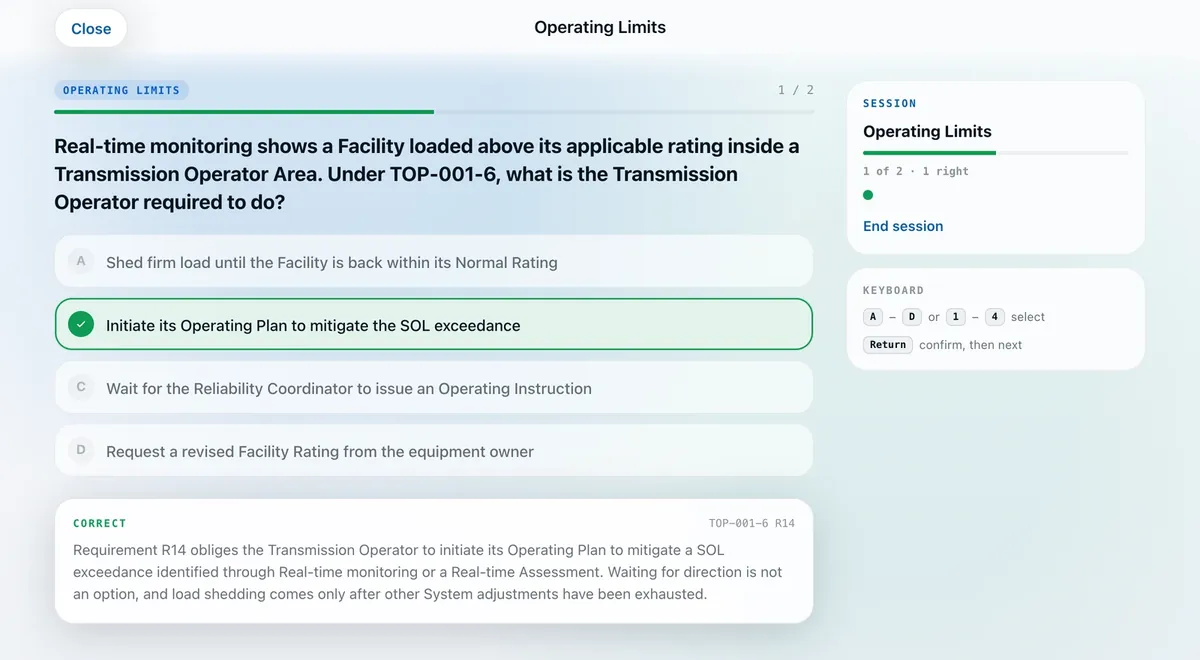The image size is (1200, 660).
Task: Pick answer D Request a revised Facility Rating
Action: (434, 451)
